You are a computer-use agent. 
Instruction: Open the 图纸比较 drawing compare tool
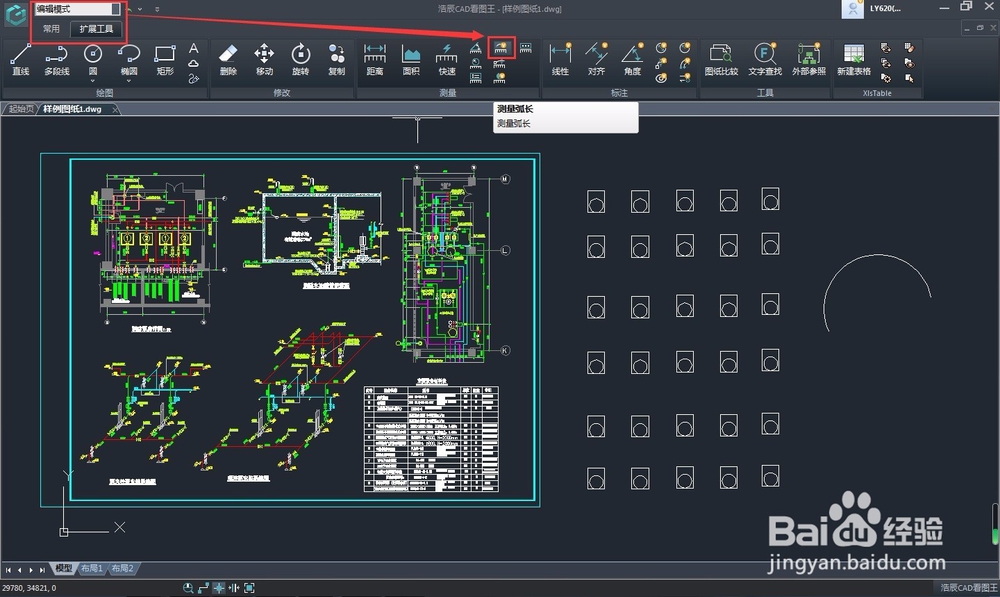point(721,60)
